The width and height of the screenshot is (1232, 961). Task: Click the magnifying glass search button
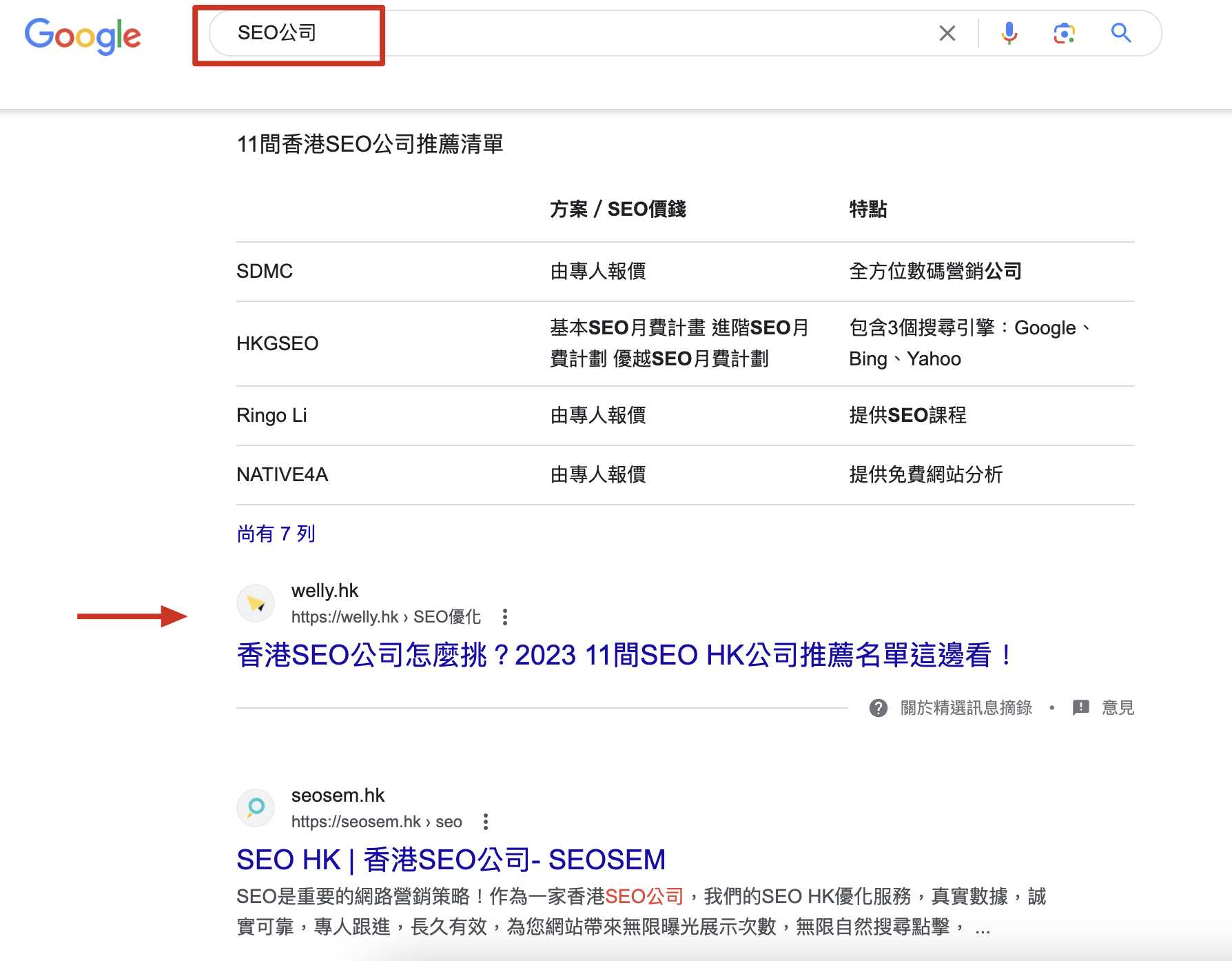(1121, 32)
